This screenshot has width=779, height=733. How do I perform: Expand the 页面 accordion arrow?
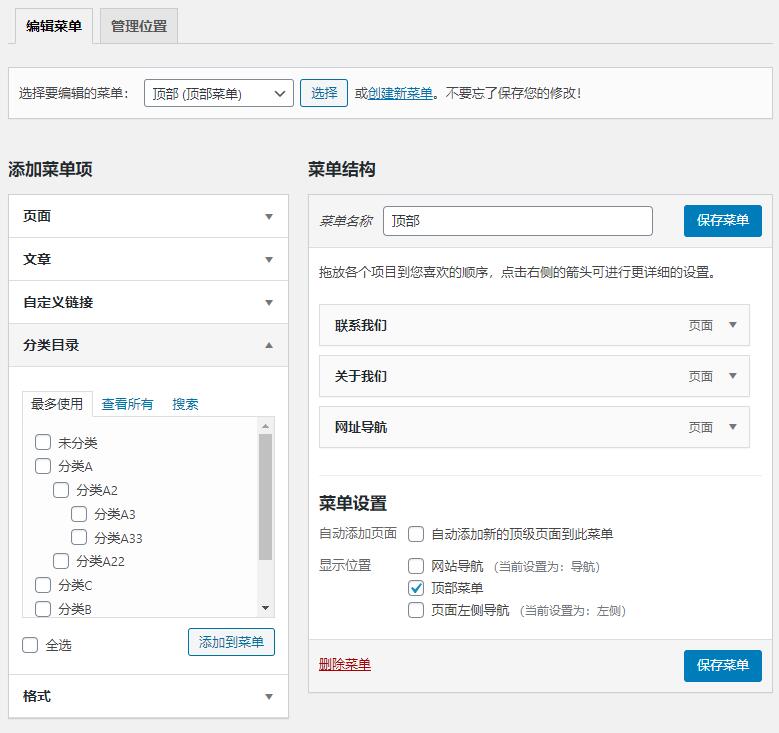[268, 217]
